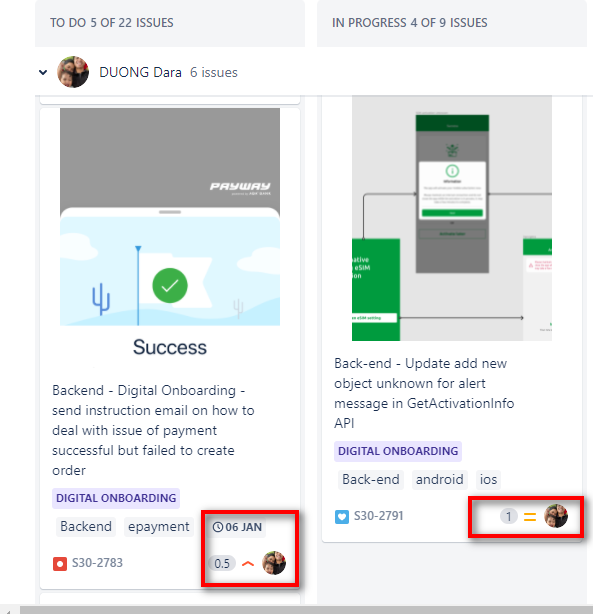Click the assignee avatar on S30-2783 card
This screenshot has height=614, width=593.
tap(274, 563)
